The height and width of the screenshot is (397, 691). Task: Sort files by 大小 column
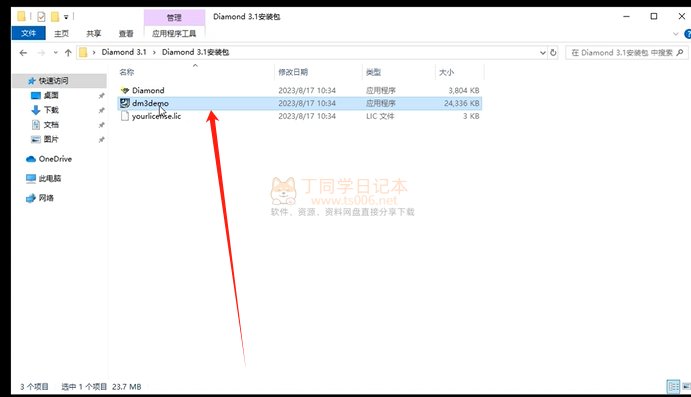coord(446,72)
